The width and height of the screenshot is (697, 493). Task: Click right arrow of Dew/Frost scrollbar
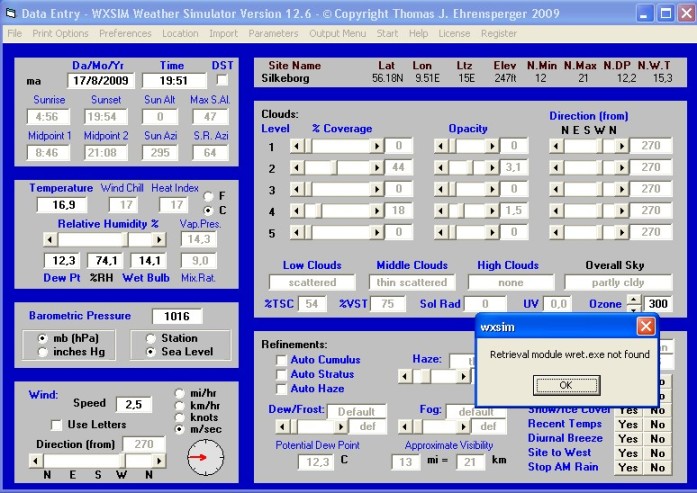340,427
